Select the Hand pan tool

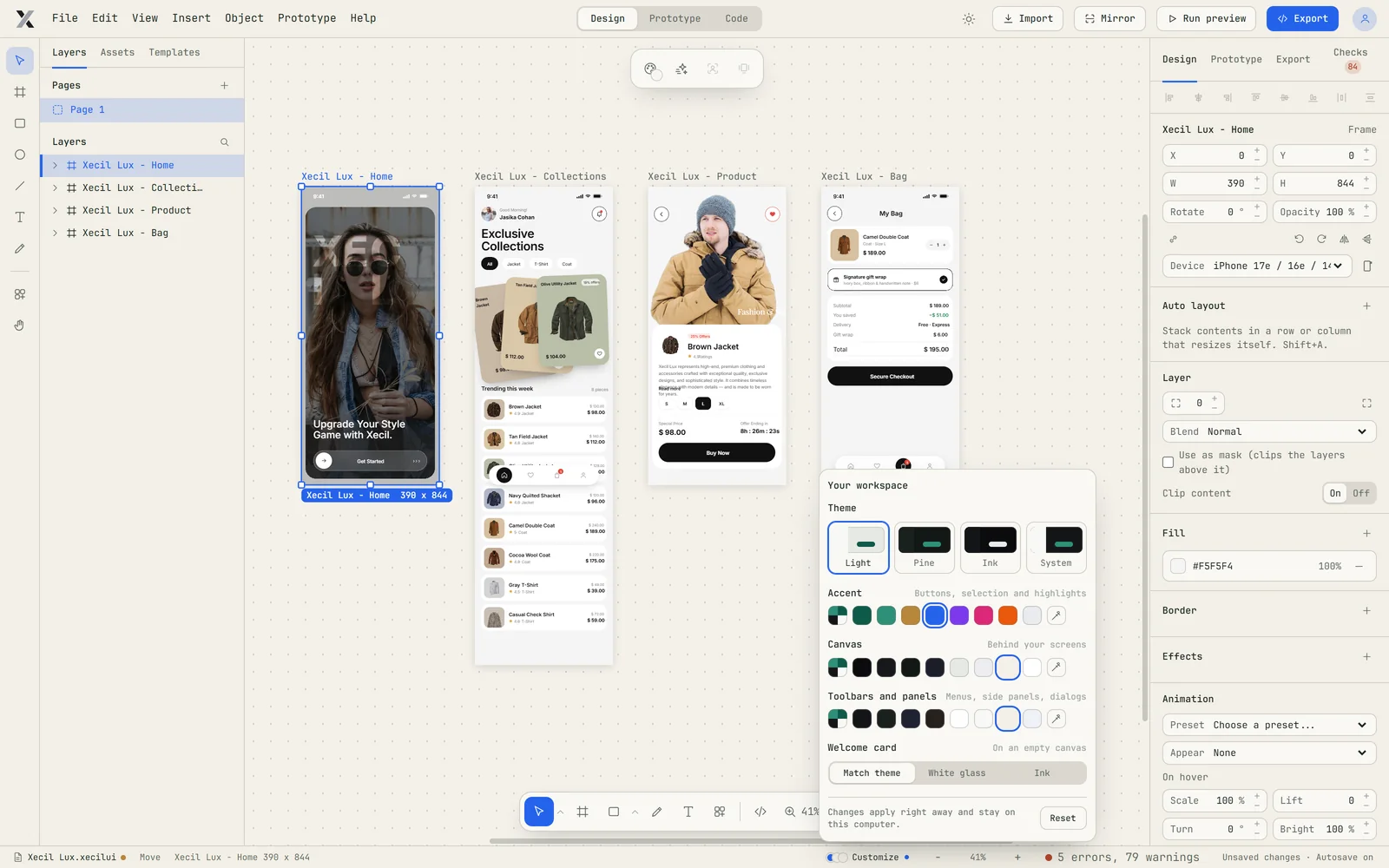pyautogui.click(x=20, y=325)
